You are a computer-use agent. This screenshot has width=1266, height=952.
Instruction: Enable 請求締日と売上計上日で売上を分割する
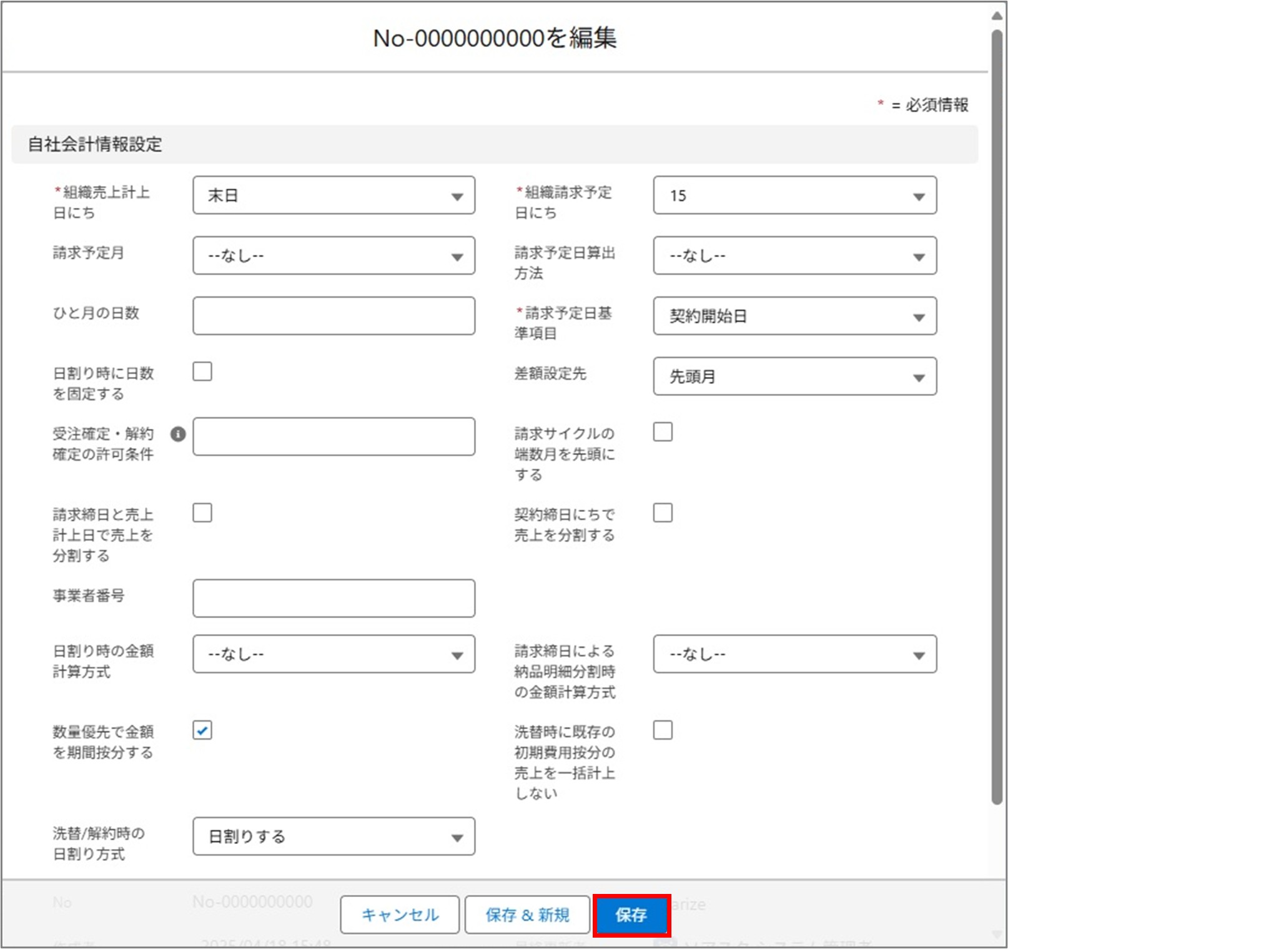(201, 513)
